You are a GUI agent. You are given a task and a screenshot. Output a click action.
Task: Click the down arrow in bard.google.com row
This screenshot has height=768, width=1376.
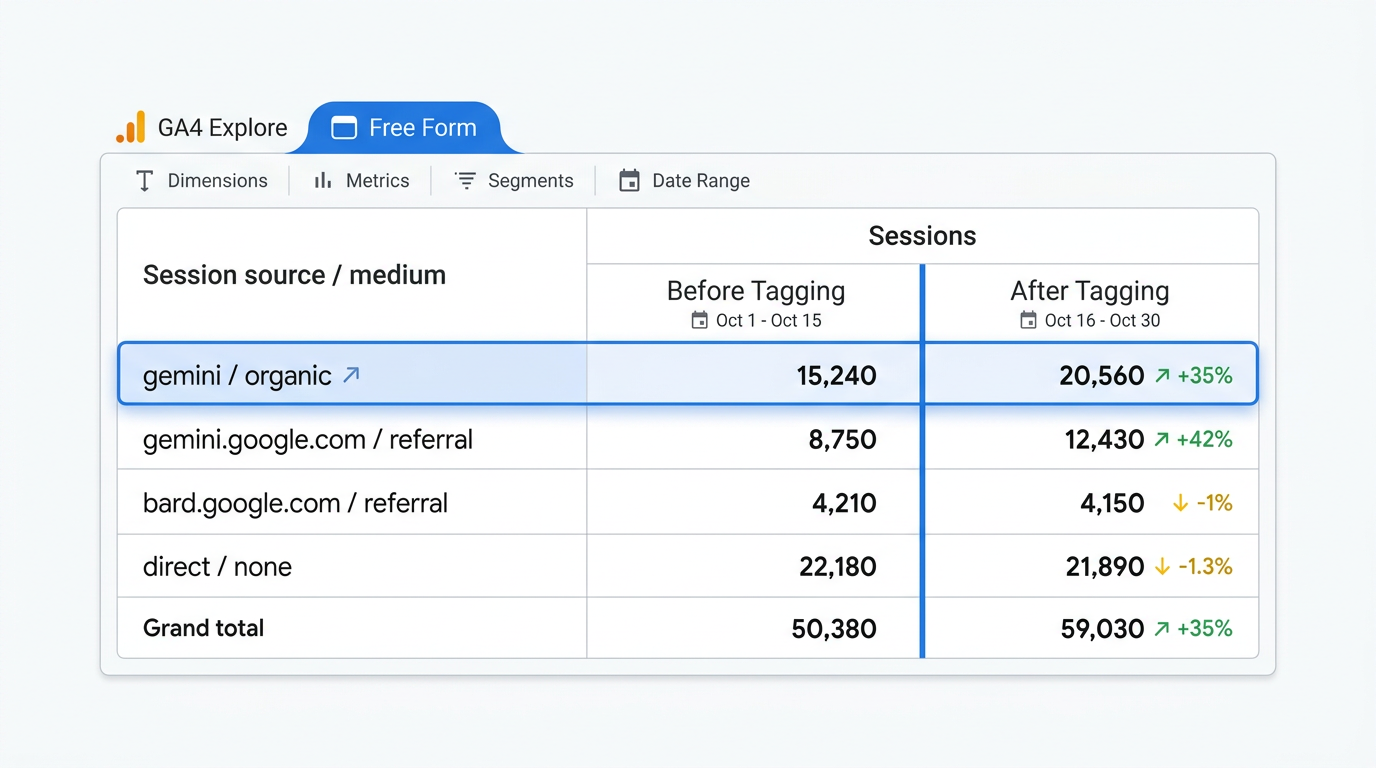(x=1180, y=503)
